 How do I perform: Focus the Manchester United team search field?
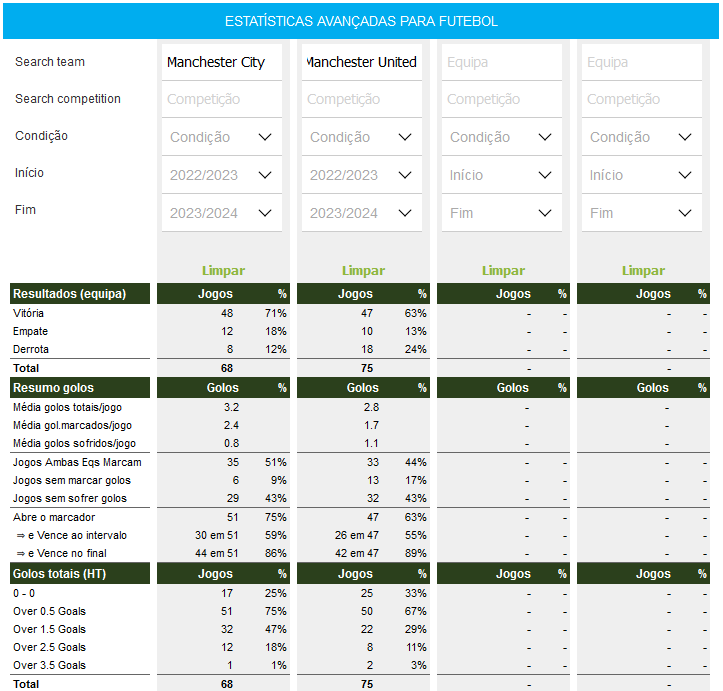(362, 62)
